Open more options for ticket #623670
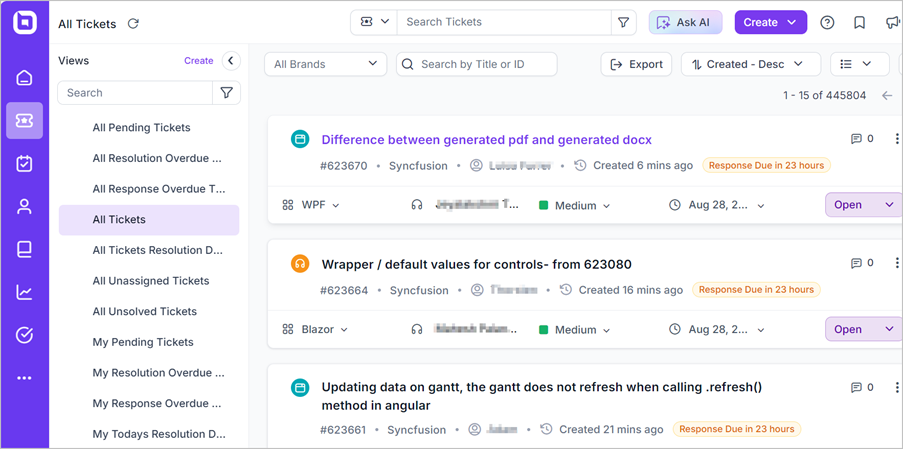Viewport: 903px width, 449px height. click(896, 139)
